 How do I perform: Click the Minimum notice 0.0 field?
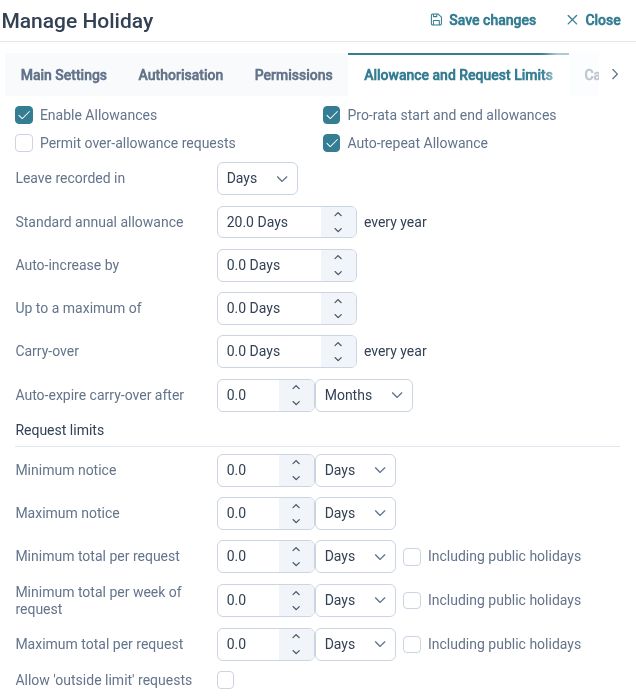[248, 470]
